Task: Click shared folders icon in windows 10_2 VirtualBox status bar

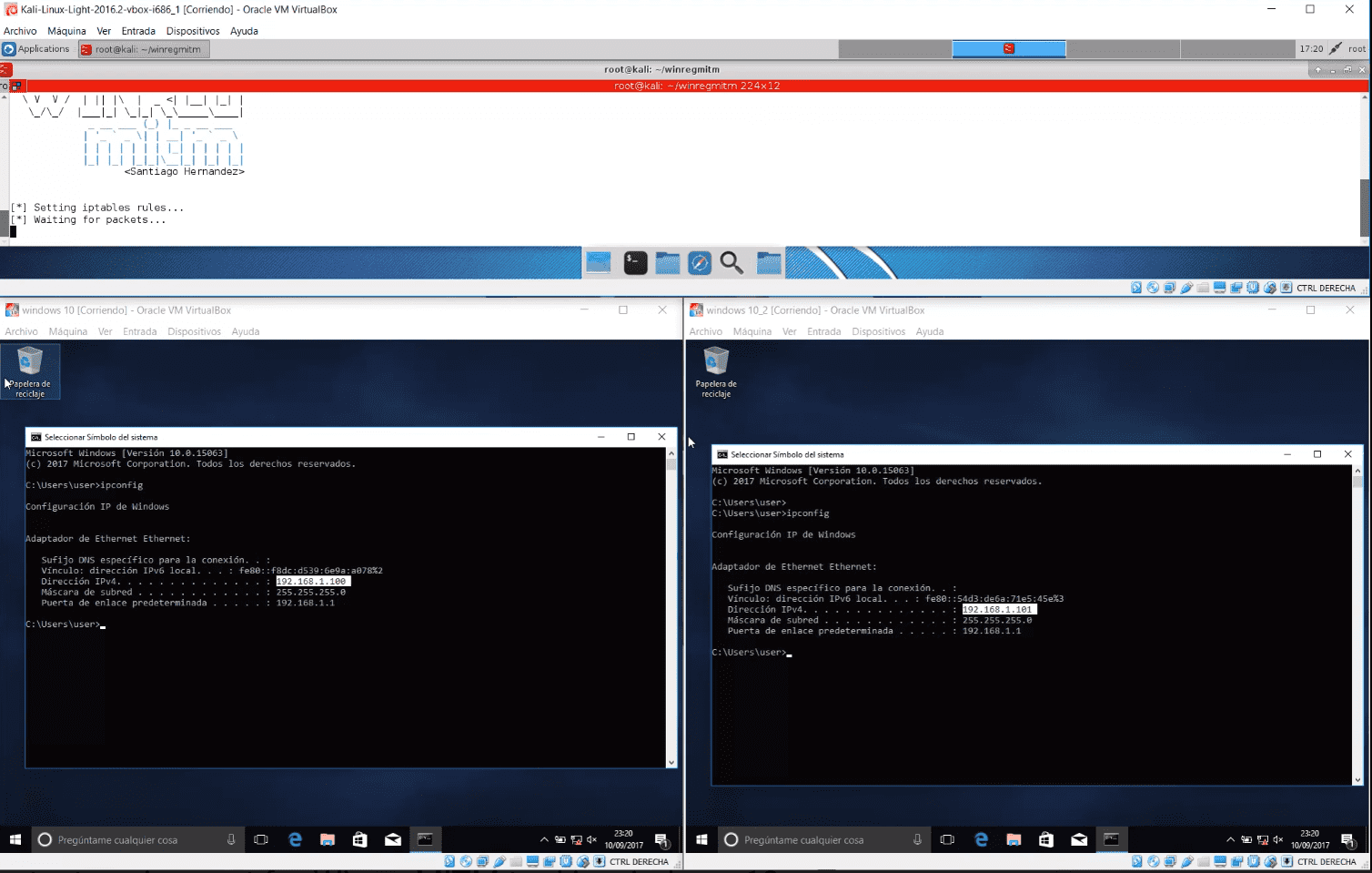Action: pyautogui.click(x=1204, y=861)
